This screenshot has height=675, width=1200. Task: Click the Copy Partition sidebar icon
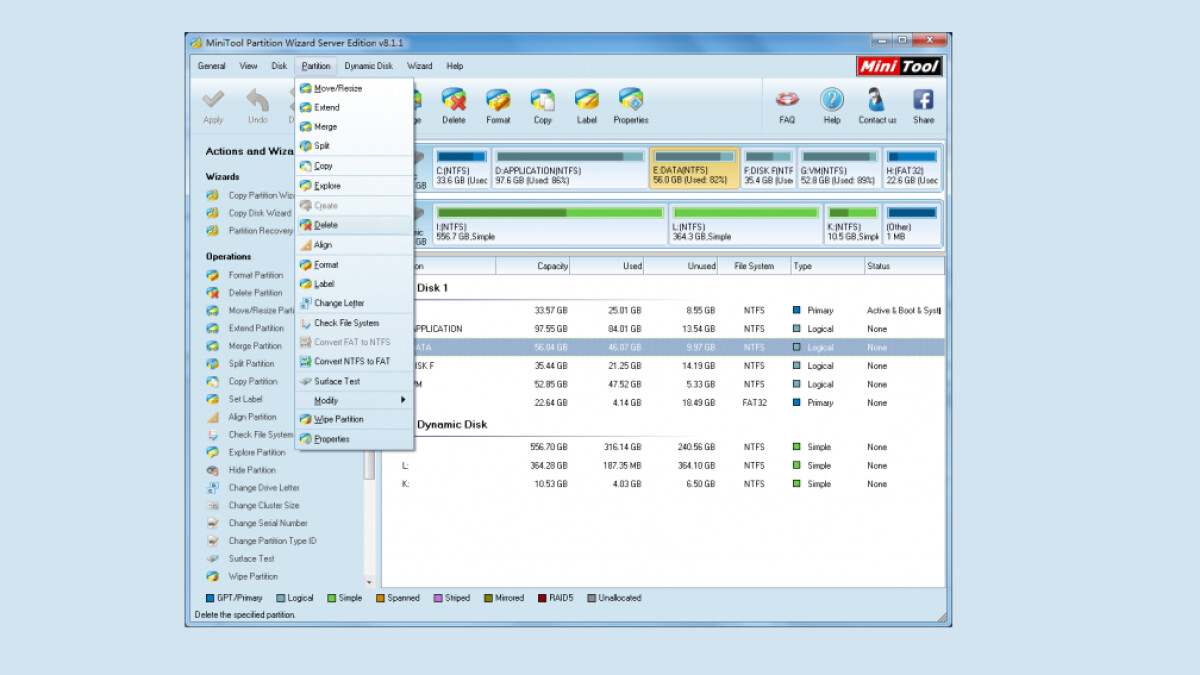(213, 381)
